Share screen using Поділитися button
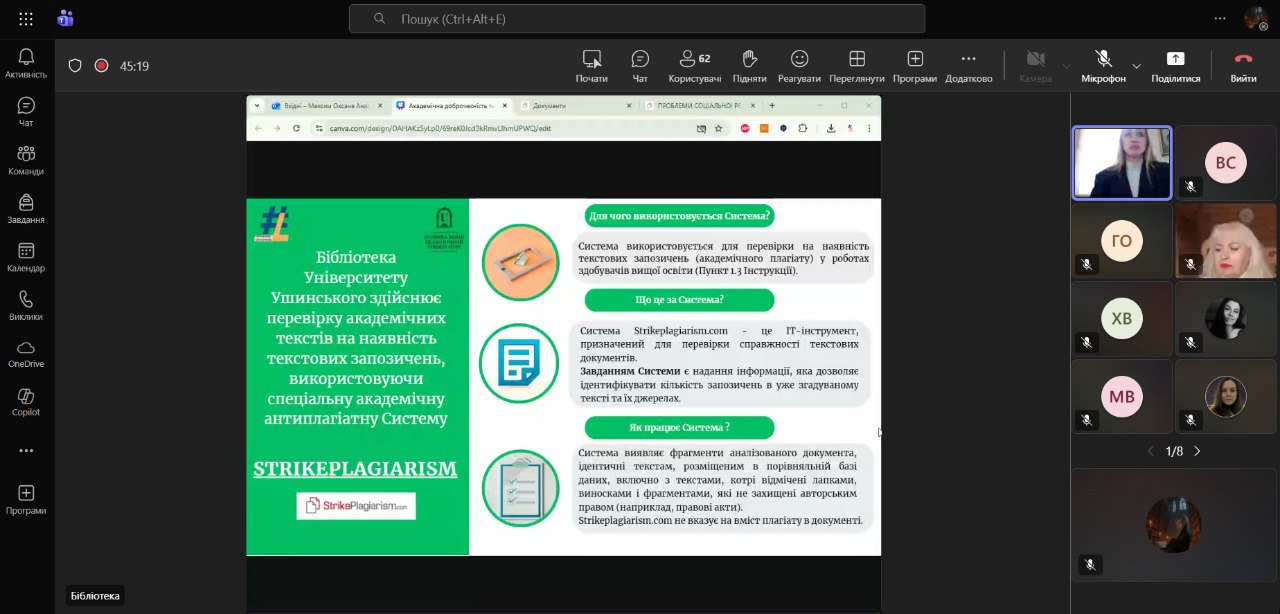Image resolution: width=1280 pixels, height=614 pixels. [1175, 65]
